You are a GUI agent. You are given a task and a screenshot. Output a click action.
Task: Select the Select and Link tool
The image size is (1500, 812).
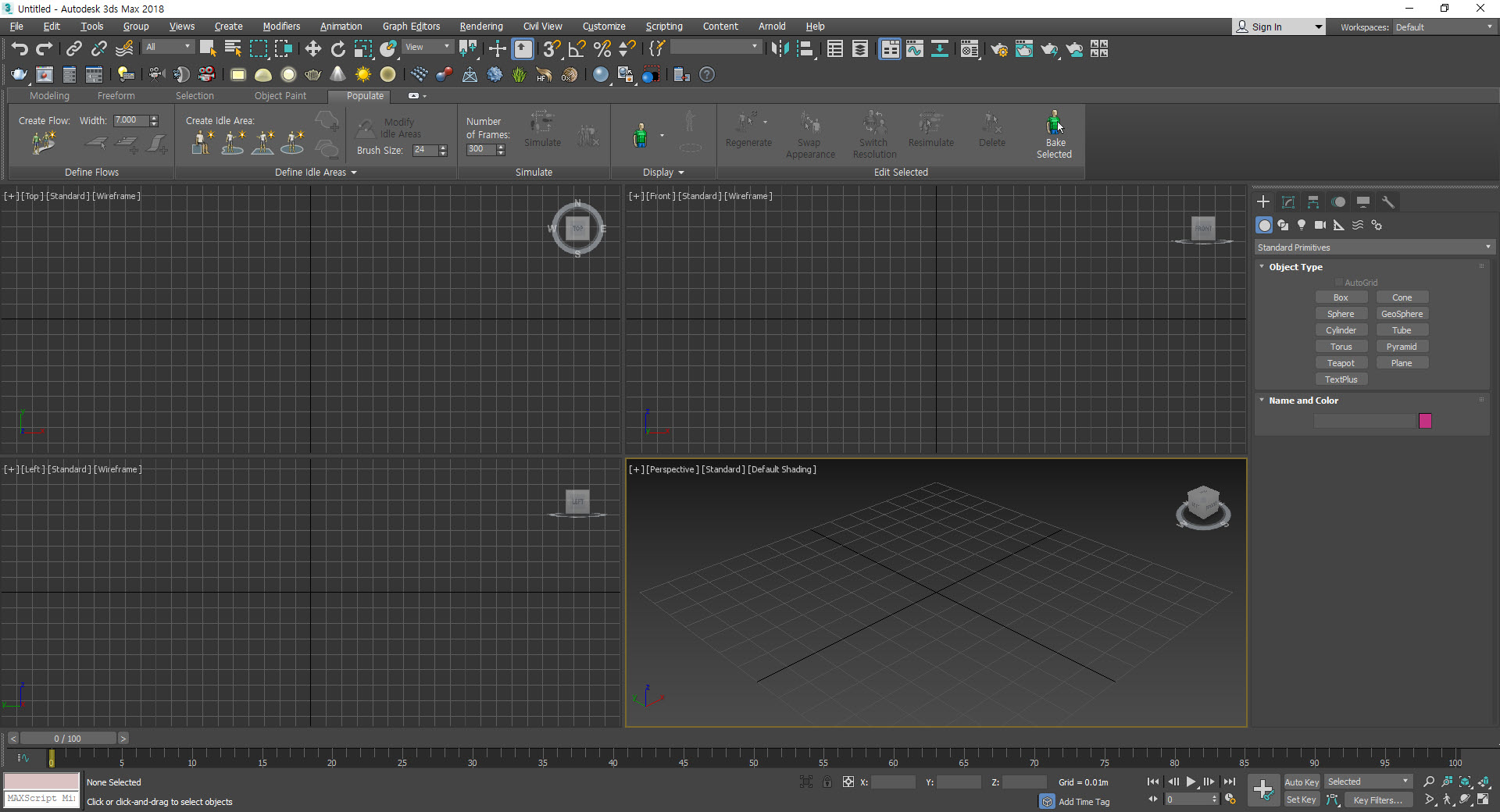(73, 49)
